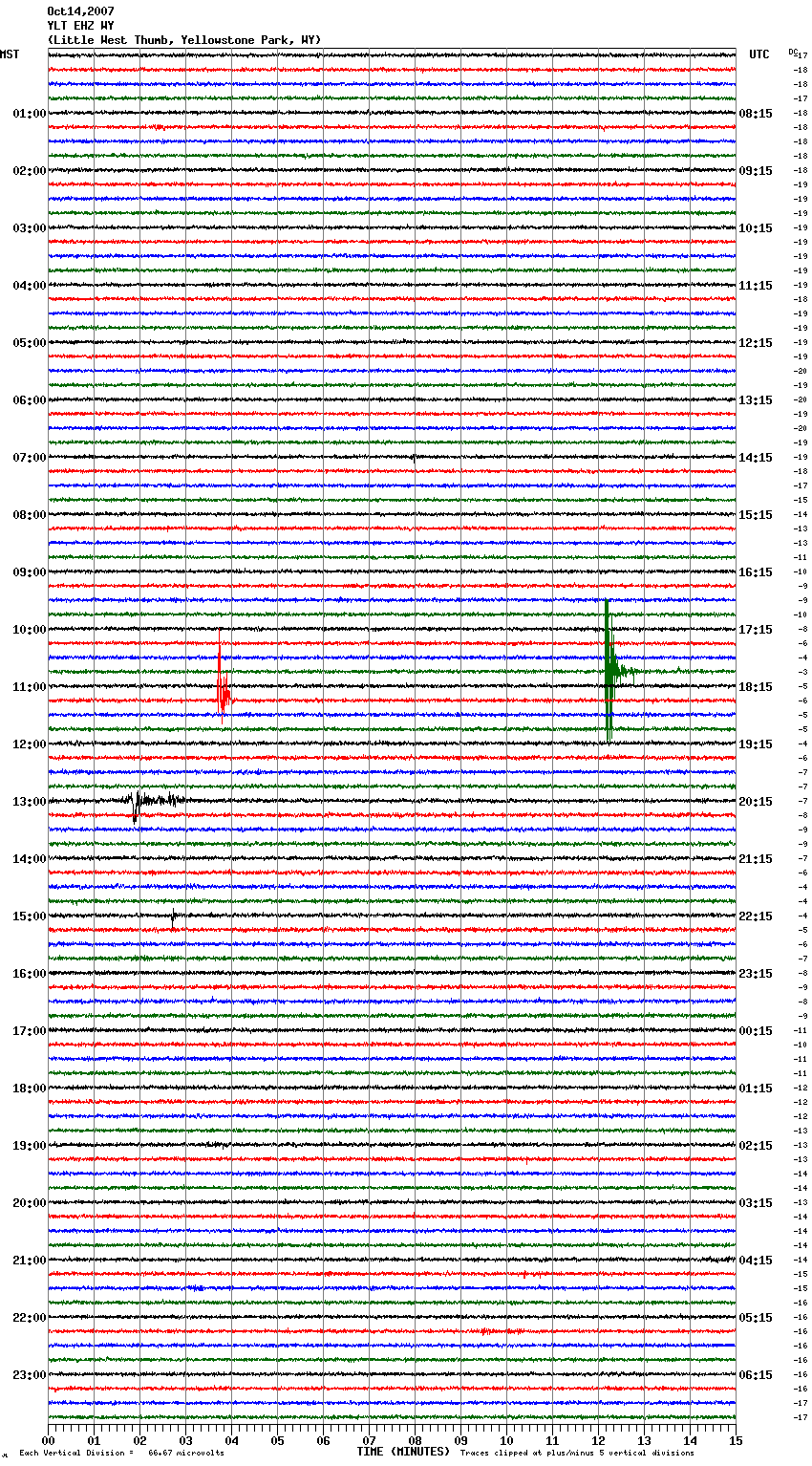Click the 04:00 MST time label
812x1466 pixels.
pos(30,286)
